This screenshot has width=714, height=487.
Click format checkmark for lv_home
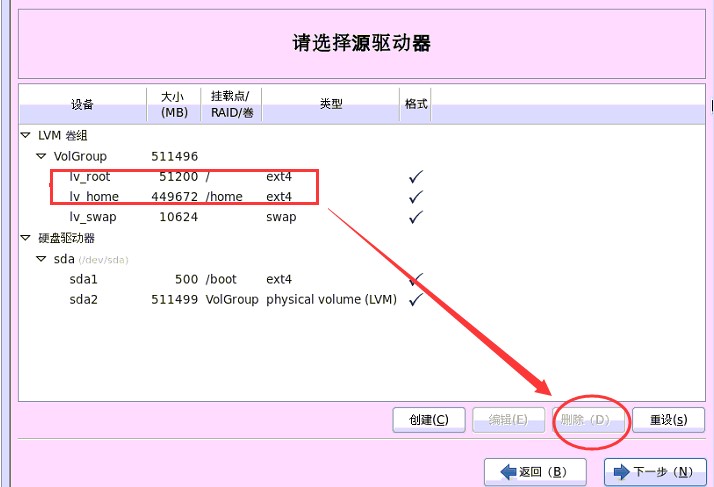416,197
